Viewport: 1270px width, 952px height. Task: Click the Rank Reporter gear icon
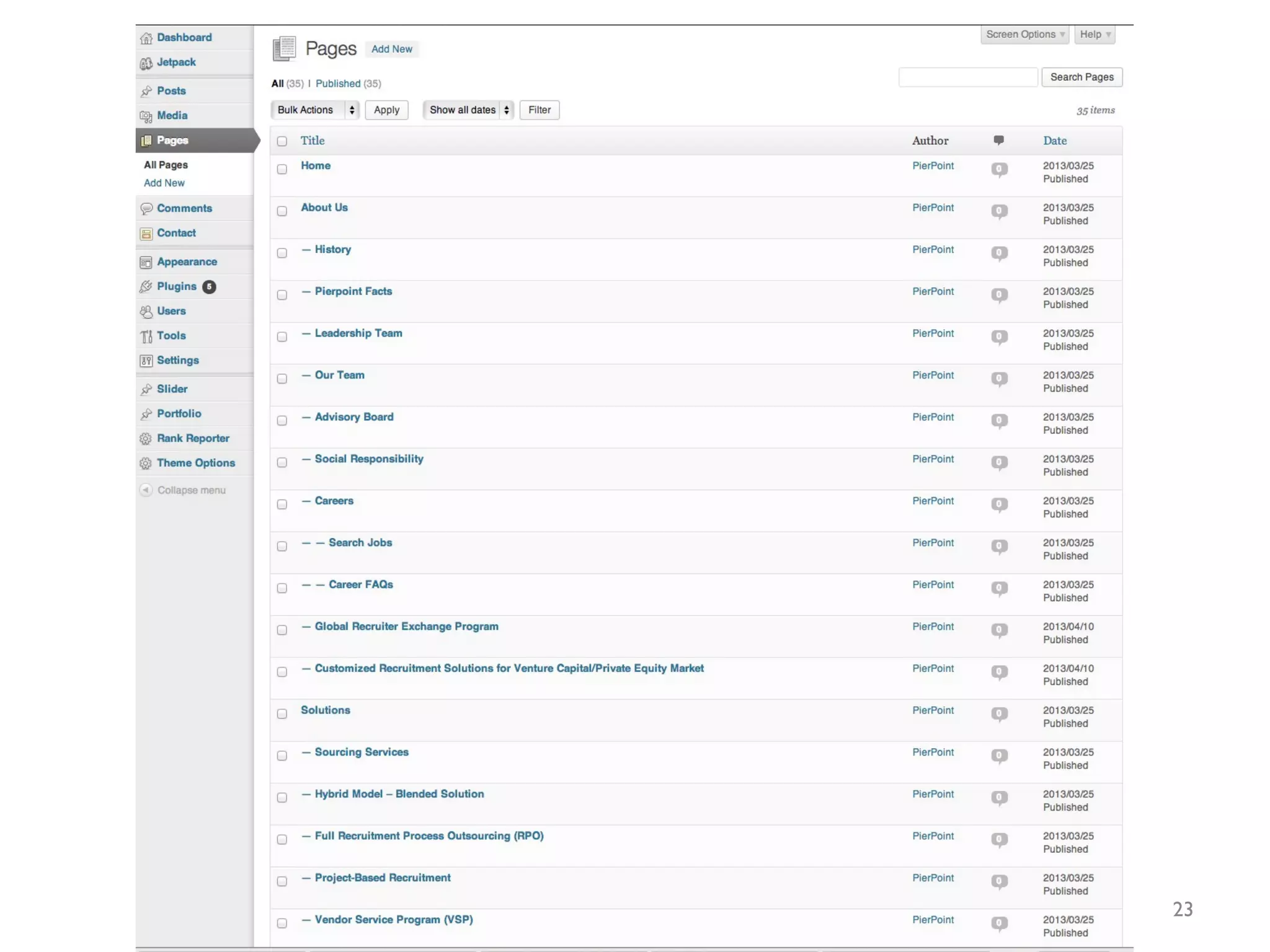[x=146, y=439]
